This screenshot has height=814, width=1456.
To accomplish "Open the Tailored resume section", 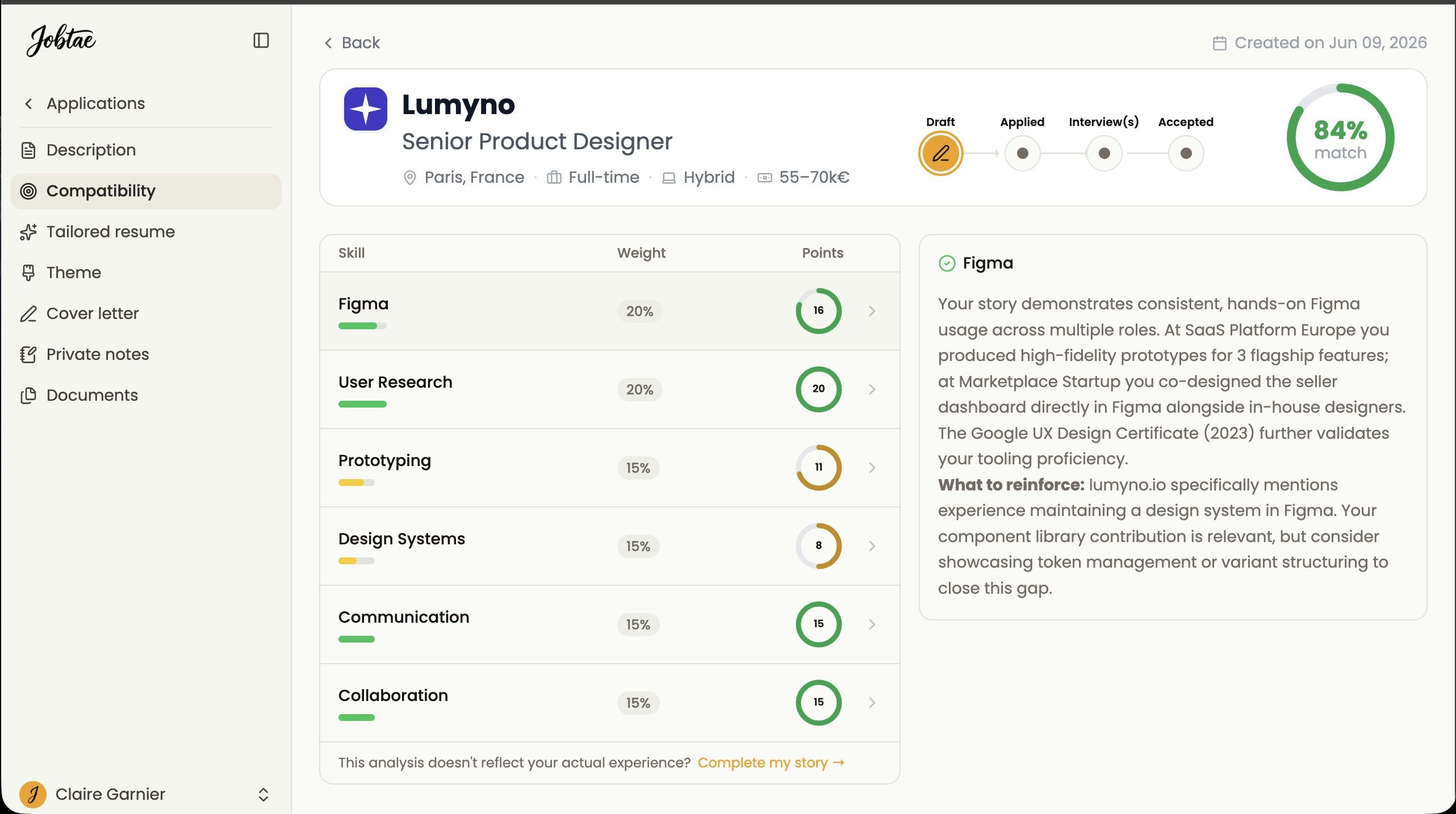I will click(146, 232).
